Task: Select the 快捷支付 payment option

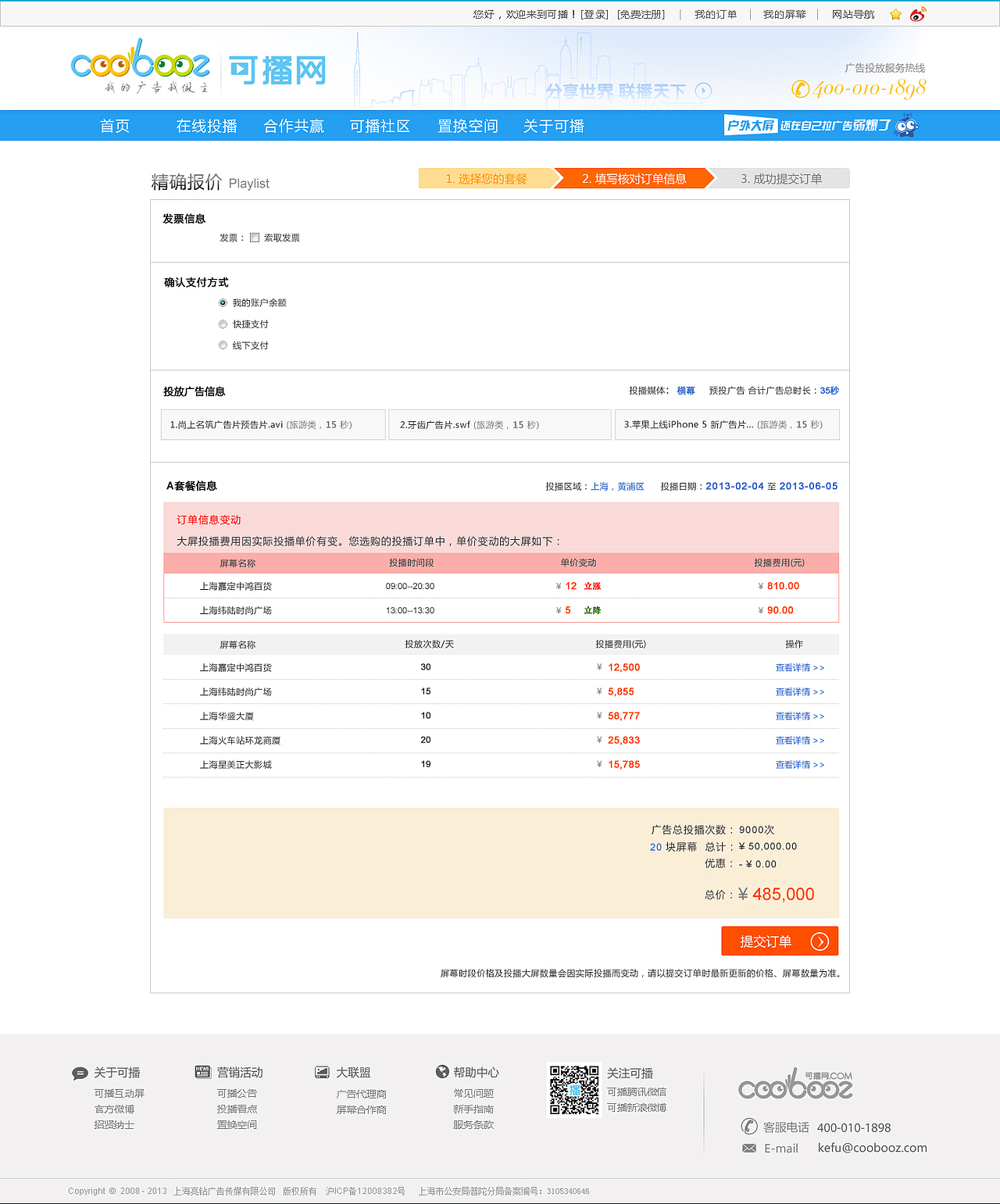Action: pyautogui.click(x=223, y=323)
